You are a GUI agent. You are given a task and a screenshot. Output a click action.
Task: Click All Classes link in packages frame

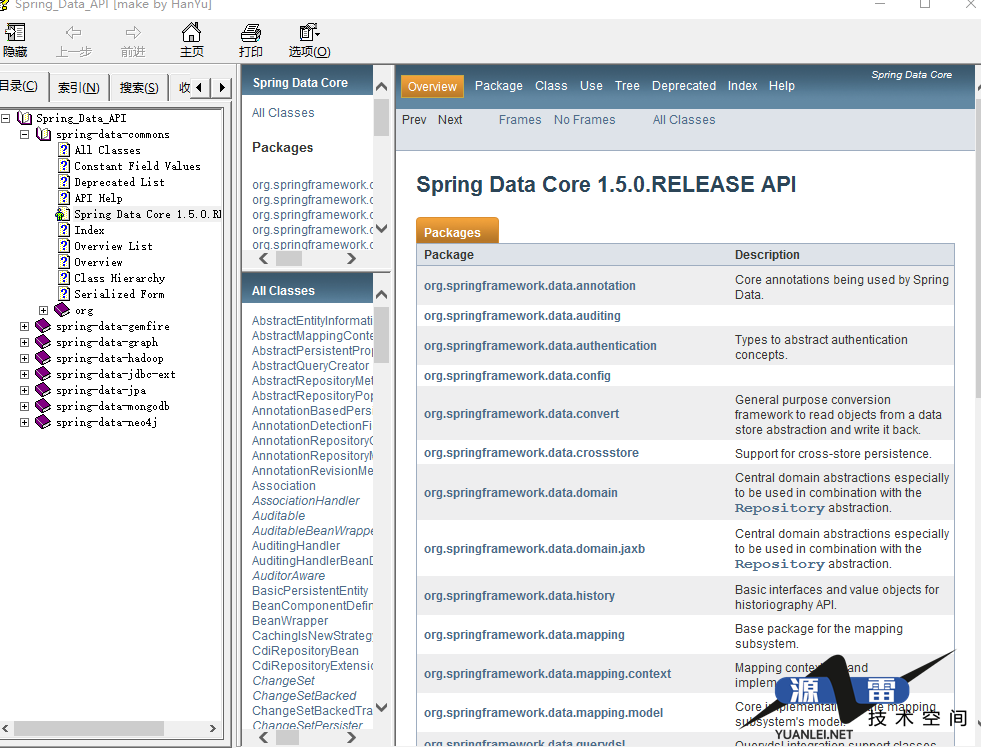click(x=283, y=113)
